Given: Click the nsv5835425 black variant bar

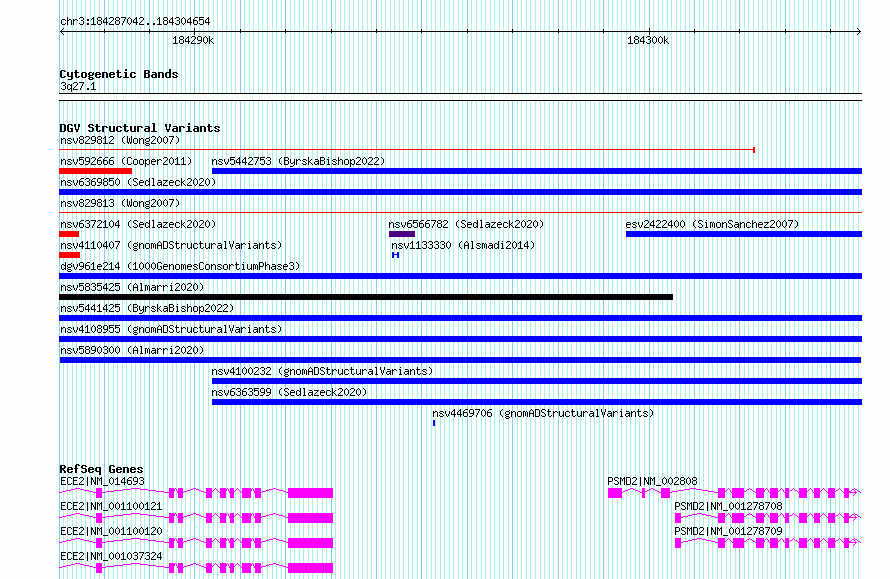Looking at the screenshot, I should click(366, 297).
